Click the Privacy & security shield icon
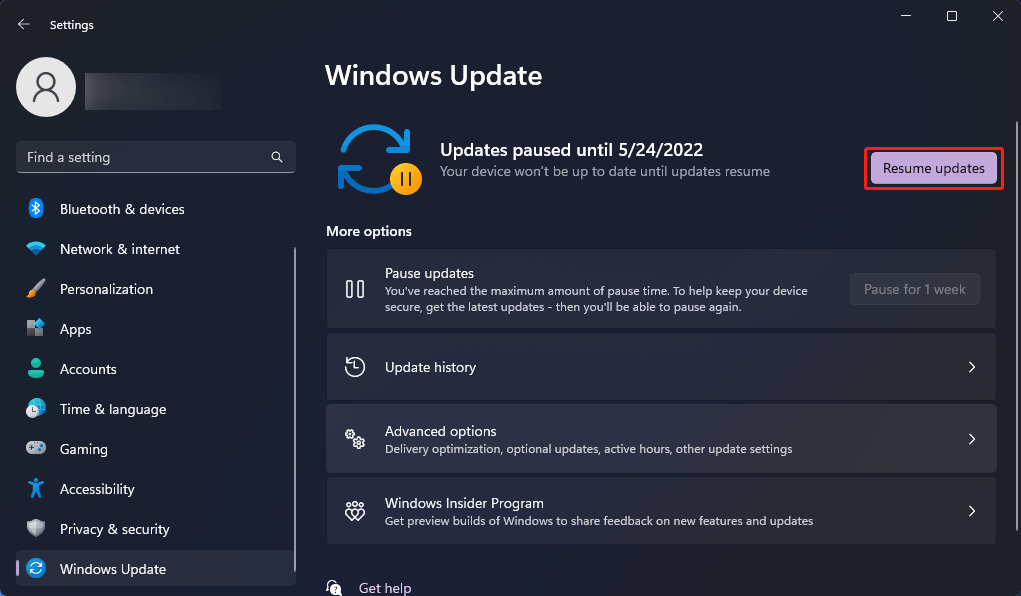 (36, 529)
